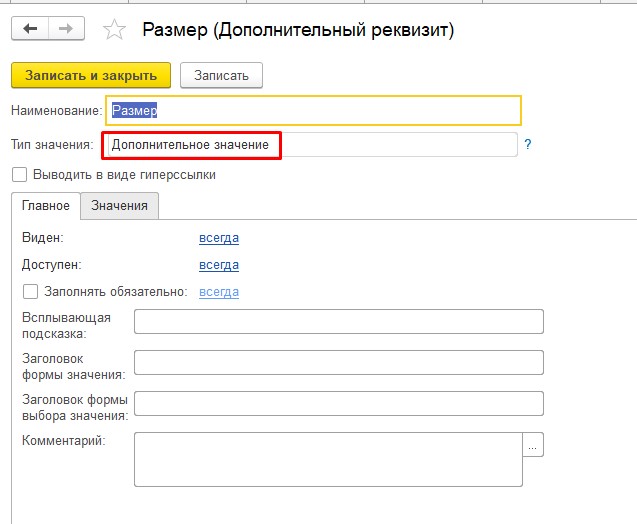Add form to favorites with star icon
This screenshot has width=637, height=524.
pyautogui.click(x=114, y=30)
